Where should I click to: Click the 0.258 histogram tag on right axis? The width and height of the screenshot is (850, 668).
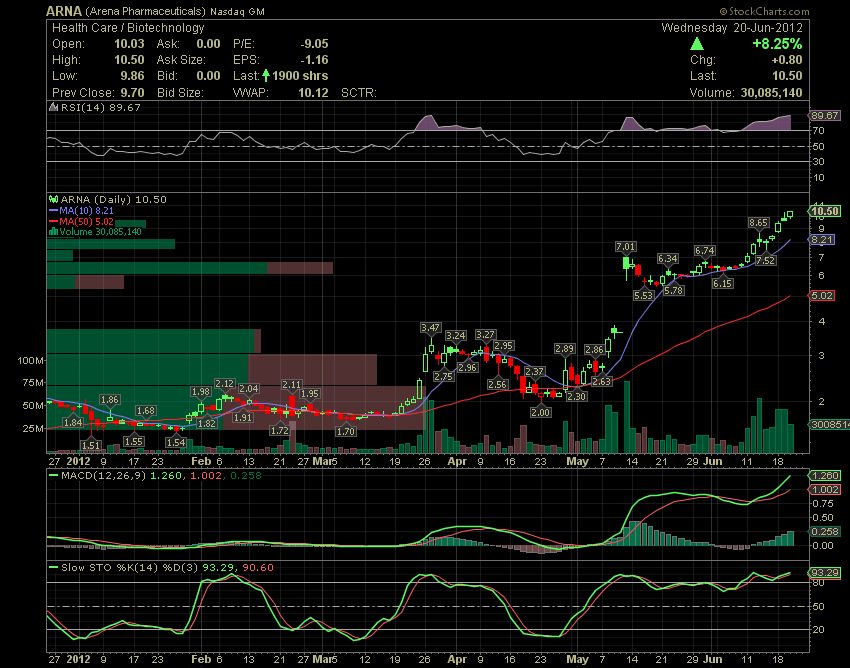[x=825, y=531]
